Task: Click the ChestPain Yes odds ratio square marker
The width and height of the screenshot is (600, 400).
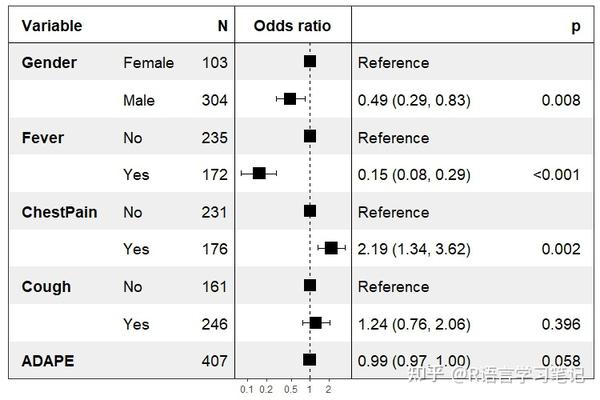Action: click(331, 248)
